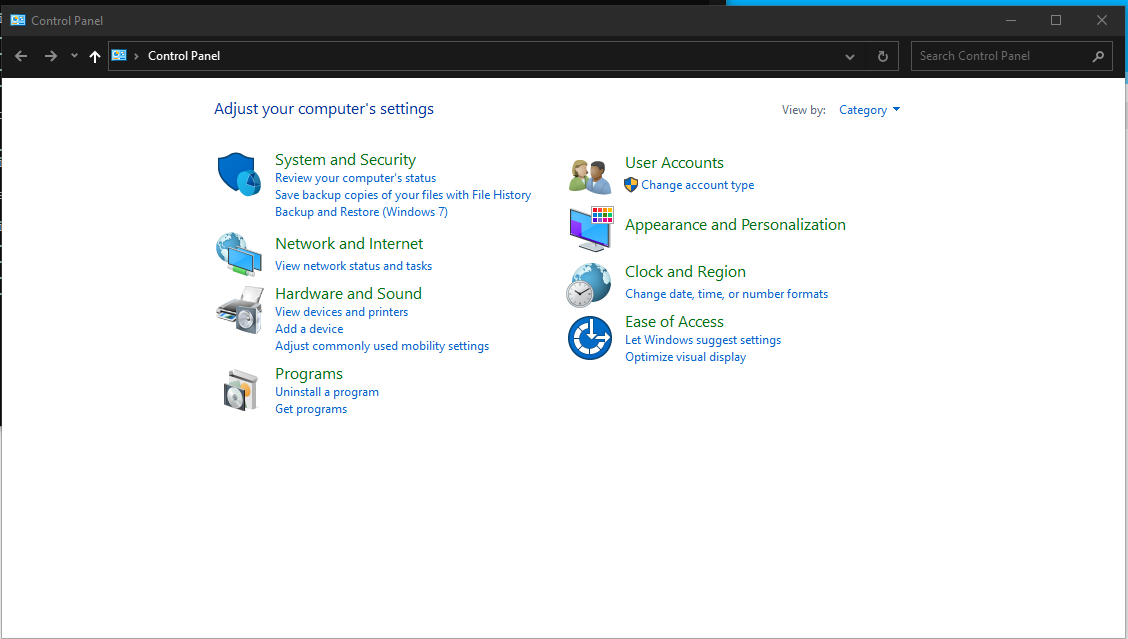Click Get programs link
This screenshot has width=1128, height=639.
(311, 409)
